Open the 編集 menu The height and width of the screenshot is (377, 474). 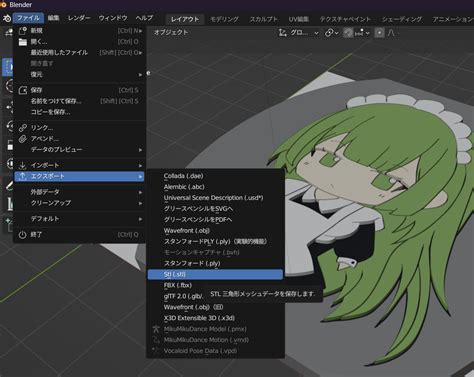coord(53,18)
